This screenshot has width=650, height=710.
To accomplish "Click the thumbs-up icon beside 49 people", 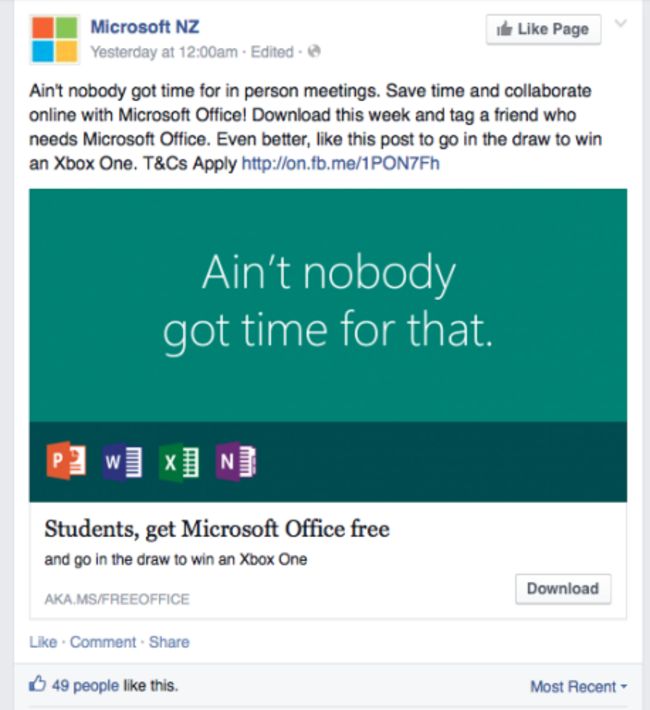I will (x=38, y=684).
